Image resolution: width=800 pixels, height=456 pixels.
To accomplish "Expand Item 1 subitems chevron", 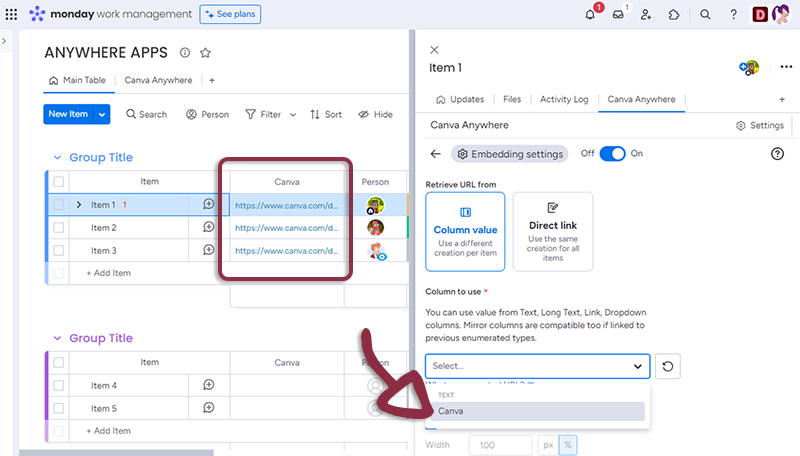I will click(79, 205).
